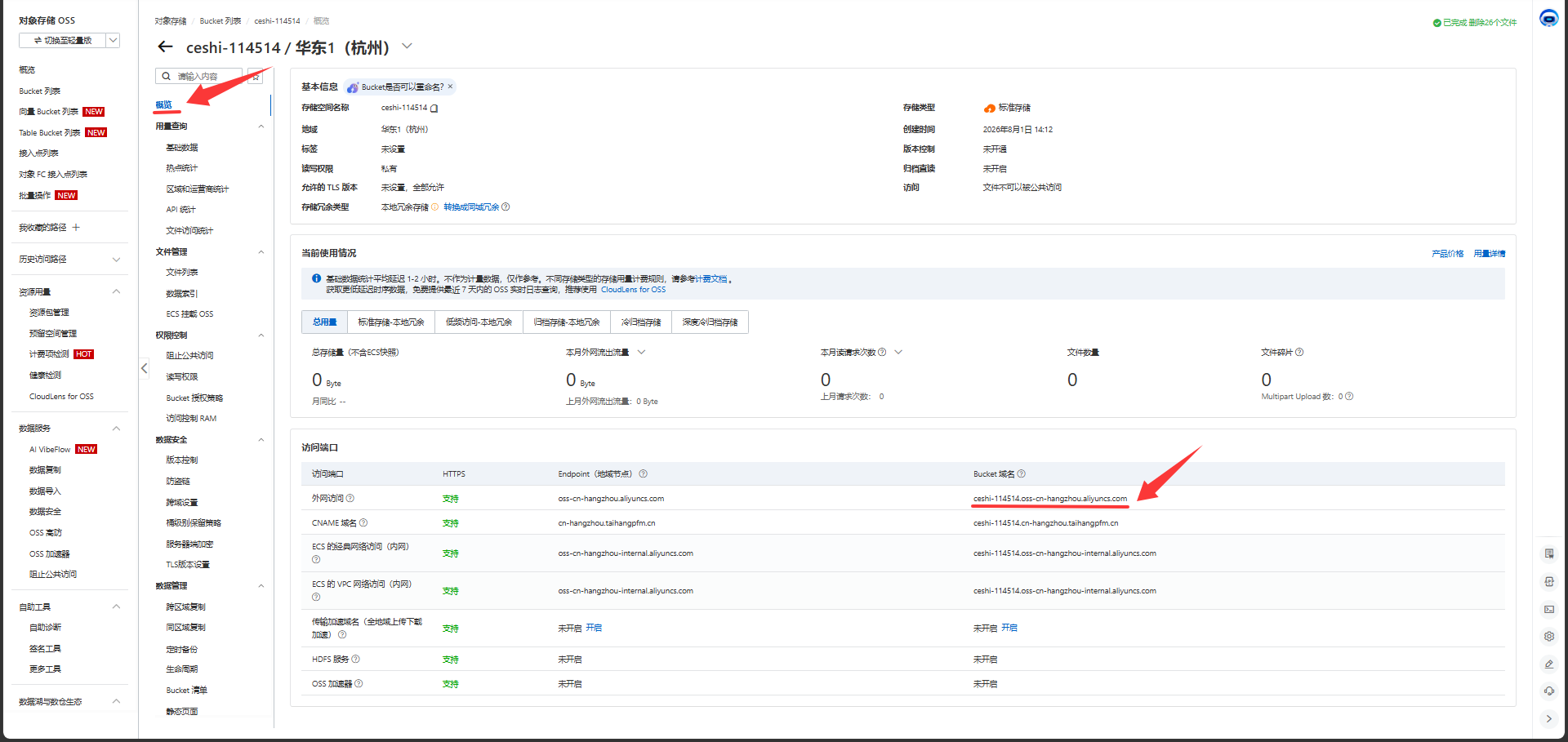Click the Bucket 列表 breadcrumb
The width and height of the screenshot is (1568, 742).
coord(220,21)
